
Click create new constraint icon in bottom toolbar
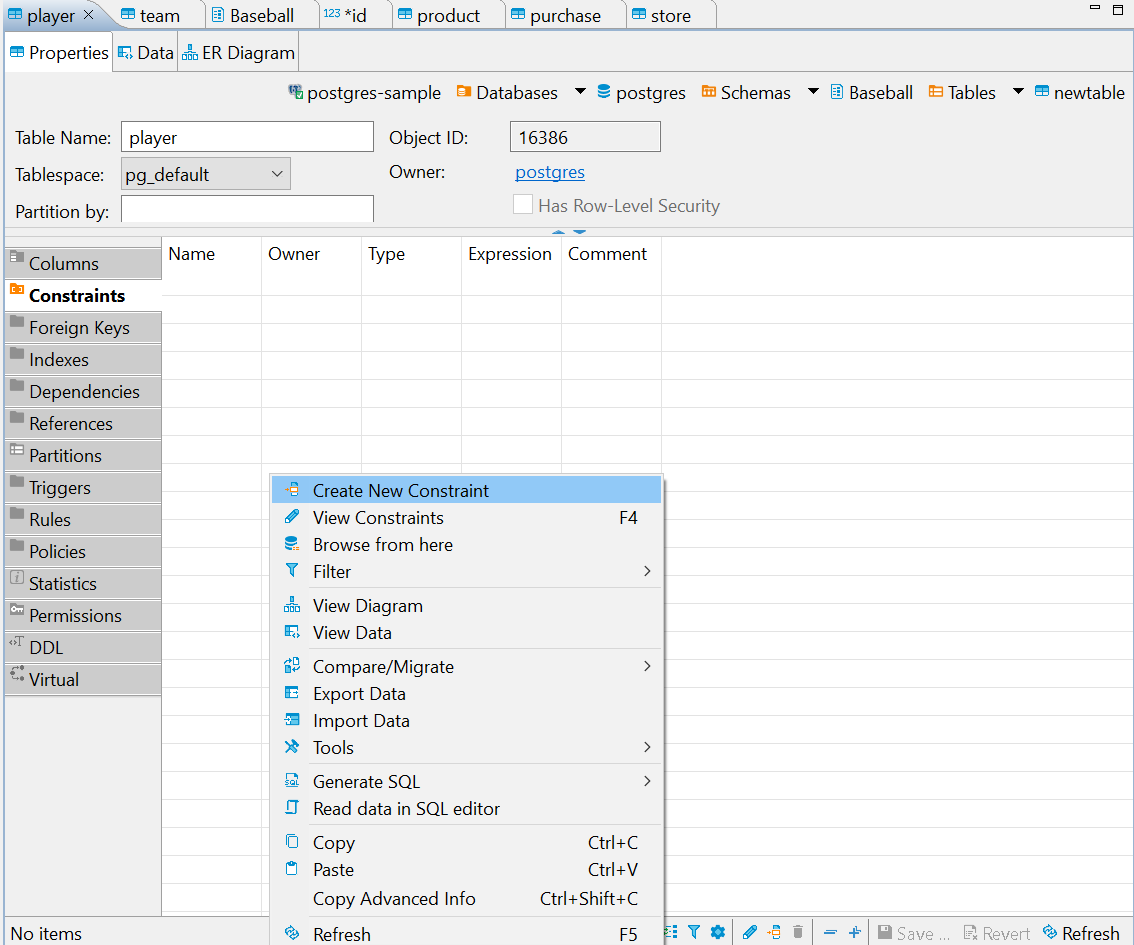tap(774, 932)
